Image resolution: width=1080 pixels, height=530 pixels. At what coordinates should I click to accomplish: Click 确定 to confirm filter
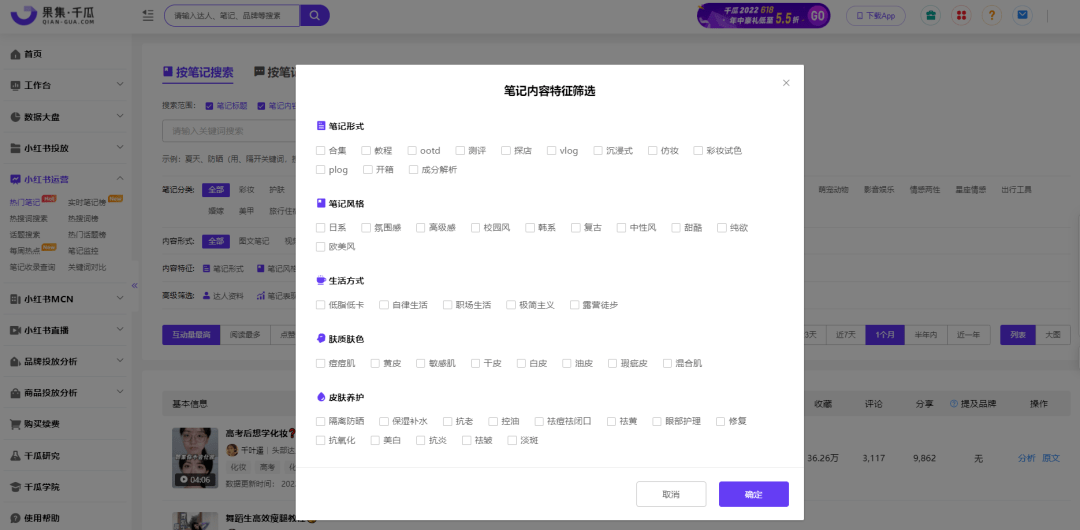754,494
